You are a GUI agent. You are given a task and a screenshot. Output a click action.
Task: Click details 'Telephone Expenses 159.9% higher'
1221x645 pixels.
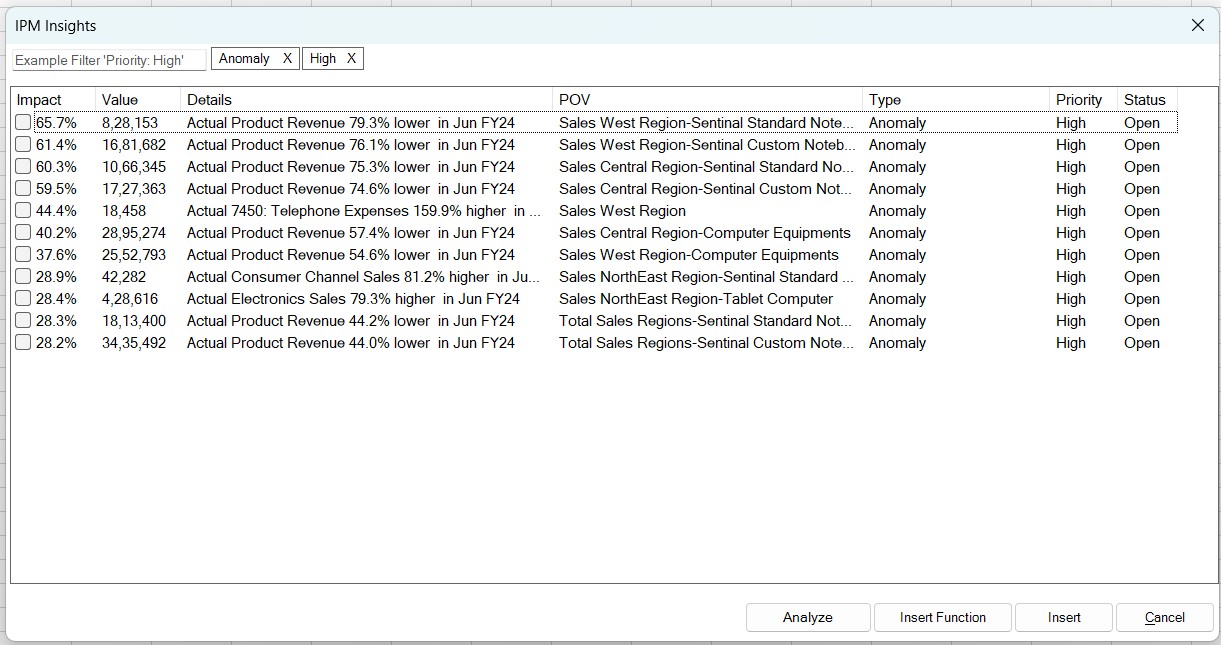pyautogui.click(x=364, y=211)
